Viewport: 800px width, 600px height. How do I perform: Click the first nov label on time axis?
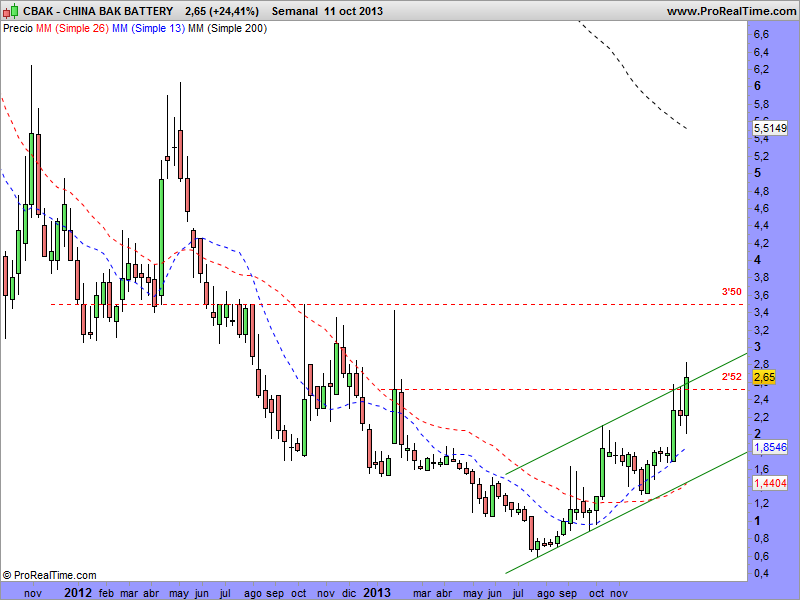(33, 593)
